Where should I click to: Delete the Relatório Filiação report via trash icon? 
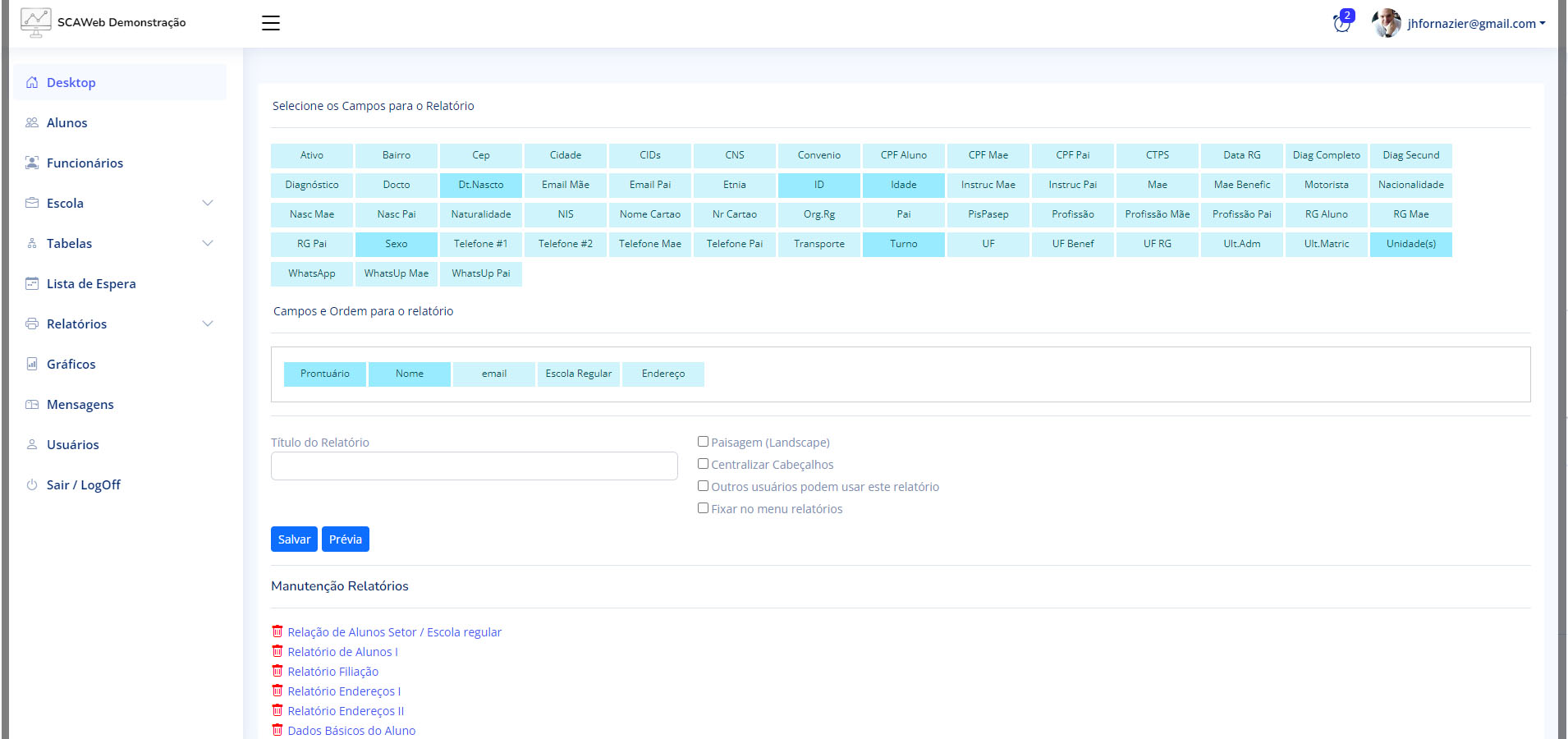coord(277,671)
